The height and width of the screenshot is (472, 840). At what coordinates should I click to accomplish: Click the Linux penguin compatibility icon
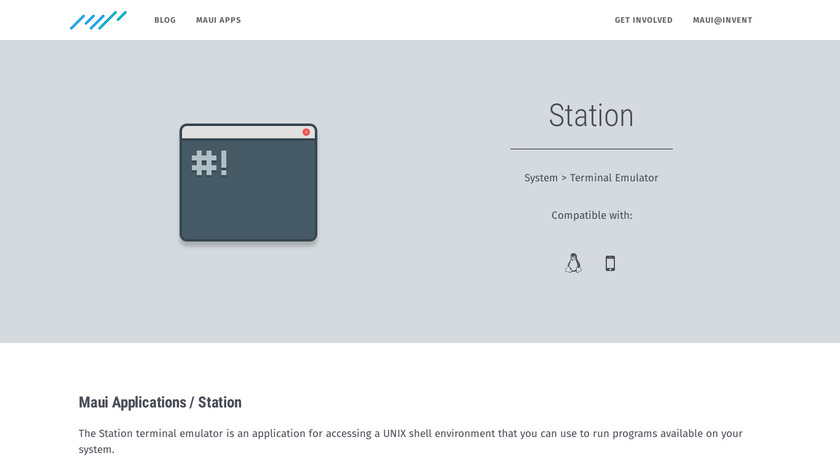(573, 263)
